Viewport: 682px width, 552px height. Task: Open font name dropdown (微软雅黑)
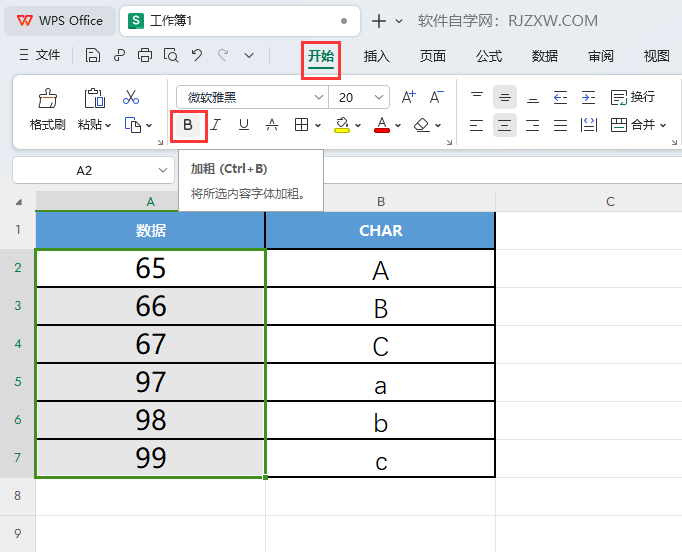(x=318, y=97)
